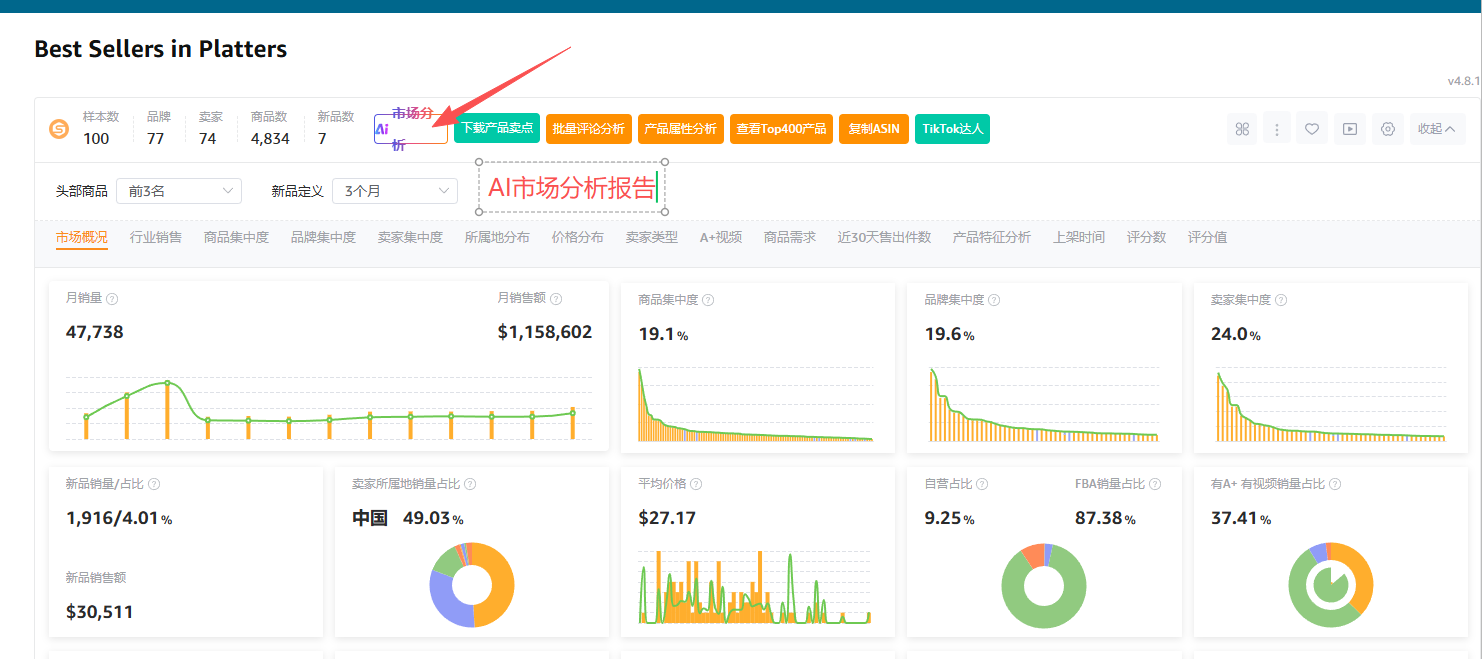
Task: Switch to the 价格分布 tab
Action: click(x=577, y=238)
